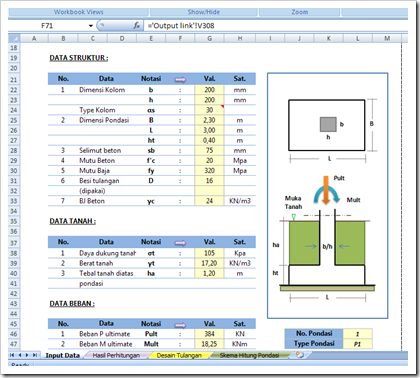Click the DATA TANAH heading

point(73,221)
